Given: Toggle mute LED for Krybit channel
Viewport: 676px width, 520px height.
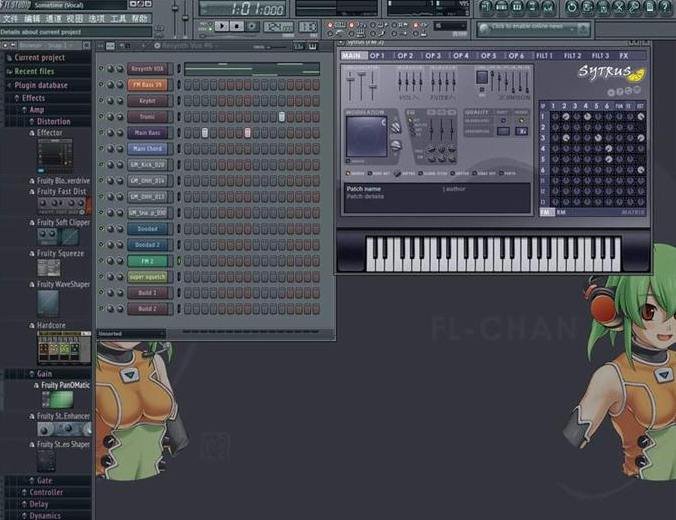Looking at the screenshot, I should [x=101, y=100].
